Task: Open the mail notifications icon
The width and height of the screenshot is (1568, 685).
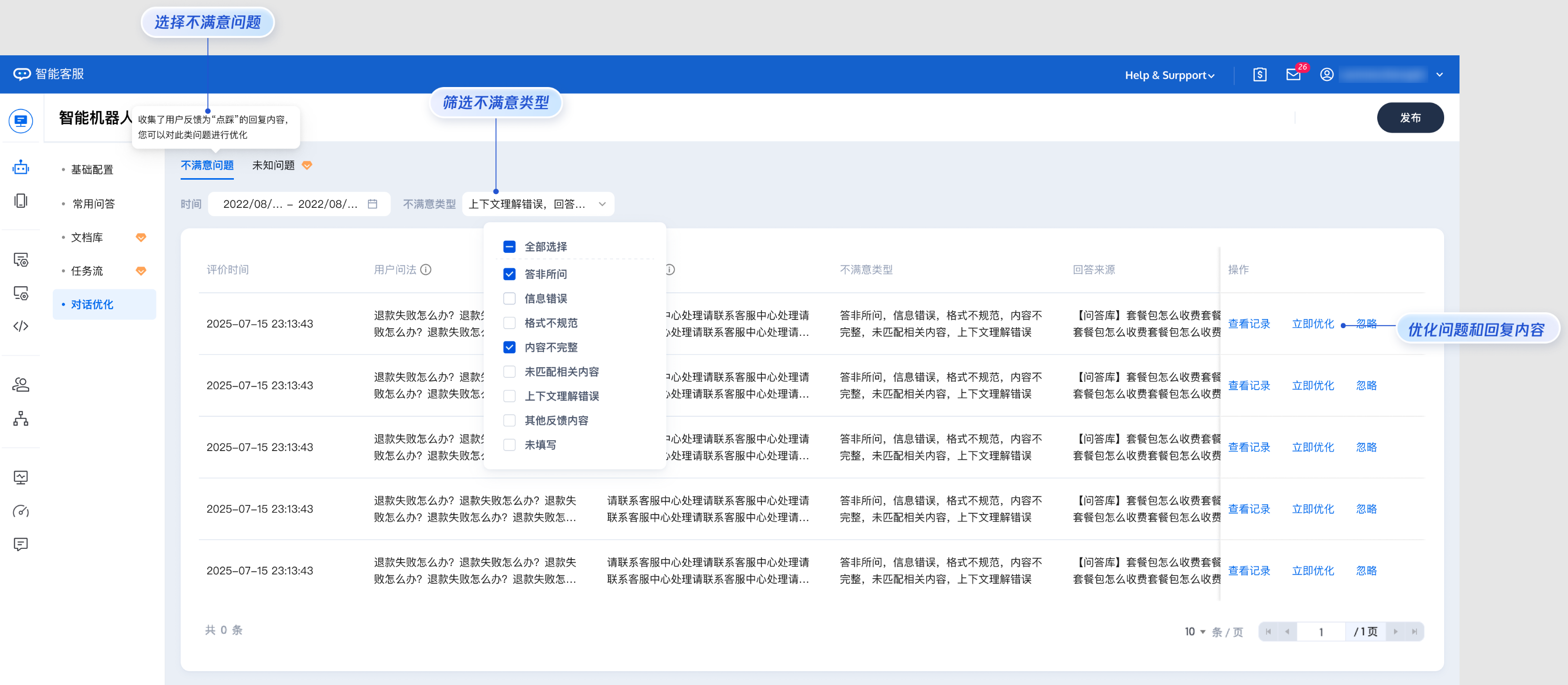Action: pyautogui.click(x=1293, y=75)
